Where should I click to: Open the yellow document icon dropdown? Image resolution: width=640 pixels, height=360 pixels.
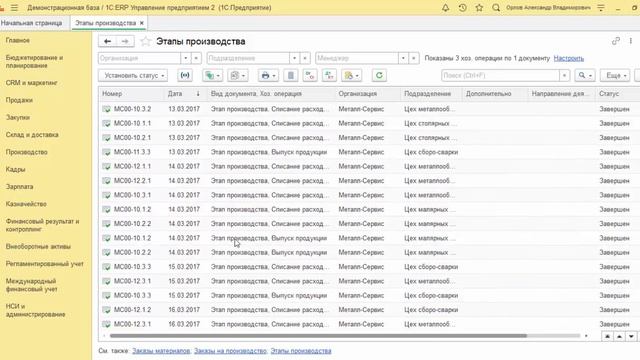[351, 76]
